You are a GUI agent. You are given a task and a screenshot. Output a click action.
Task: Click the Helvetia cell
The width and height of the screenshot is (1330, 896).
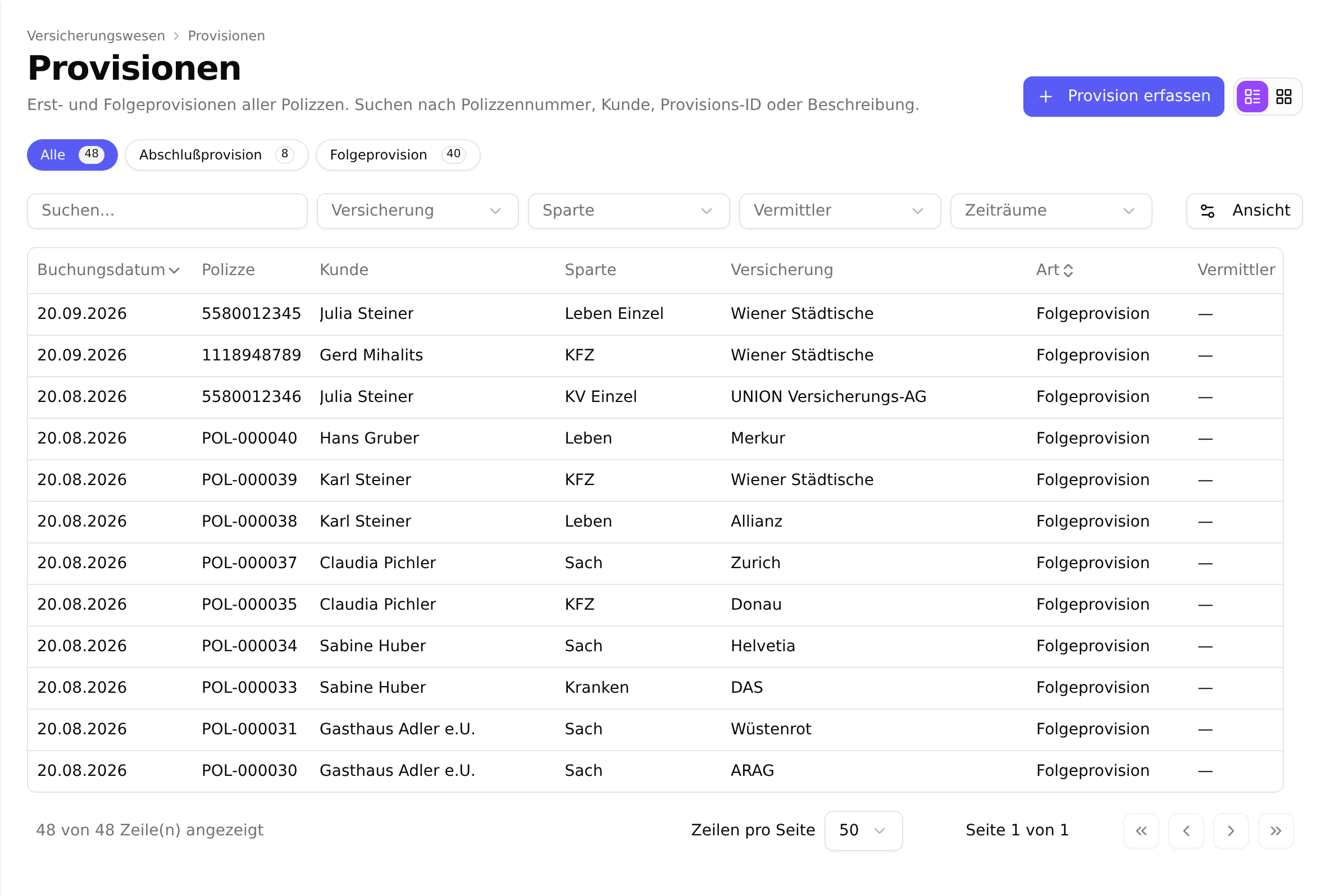(763, 646)
